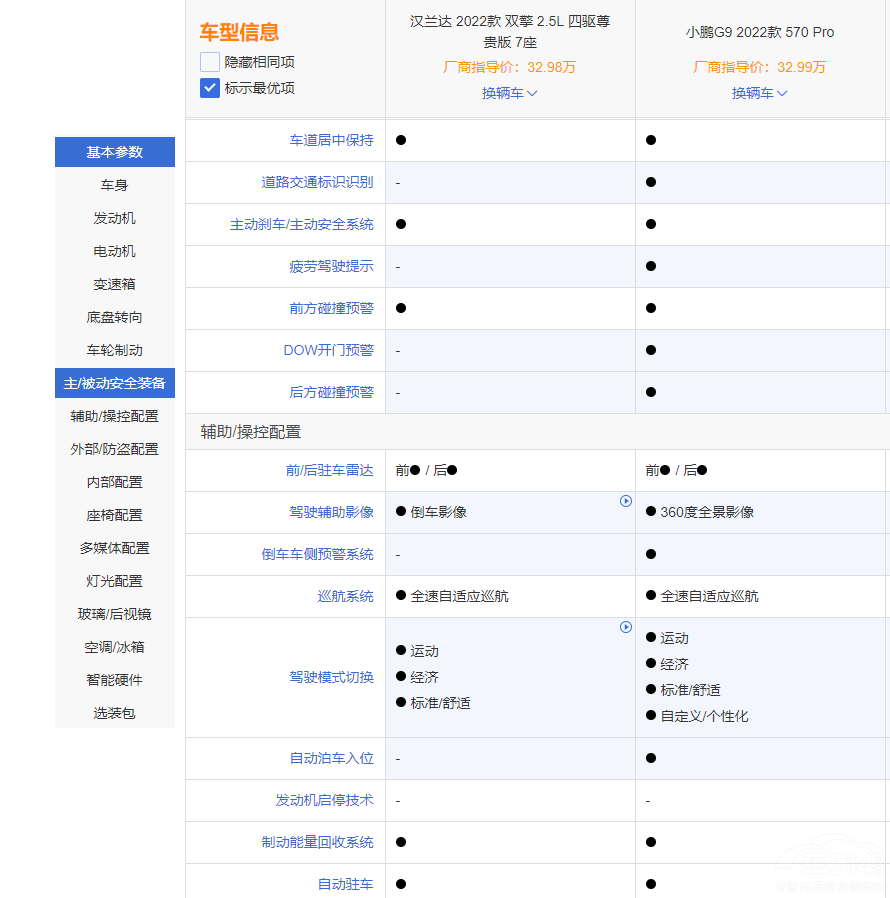Open 小鹏G9 2022款 570 Pro title

tap(760, 32)
